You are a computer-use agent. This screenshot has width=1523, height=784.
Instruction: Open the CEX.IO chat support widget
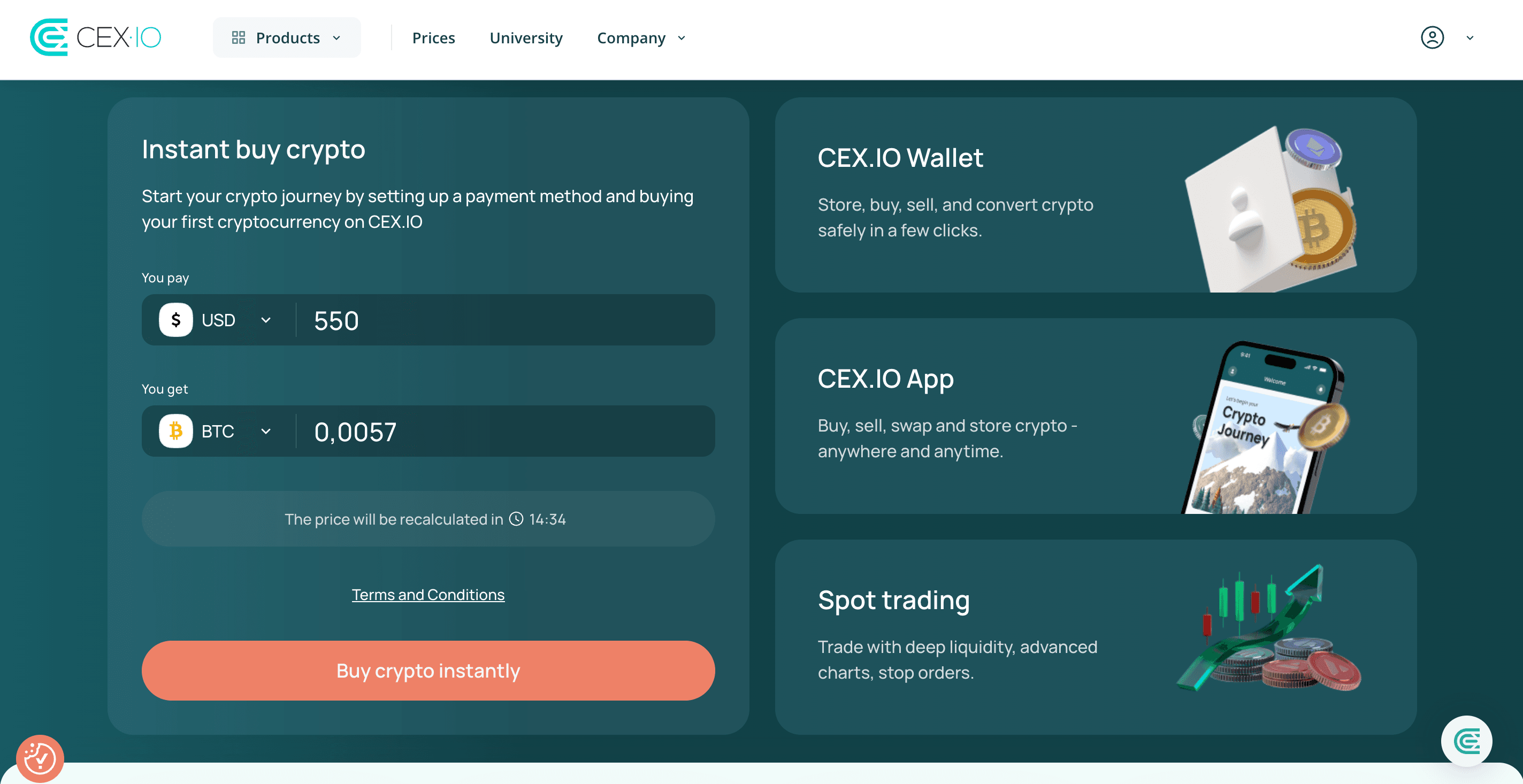click(1466, 741)
